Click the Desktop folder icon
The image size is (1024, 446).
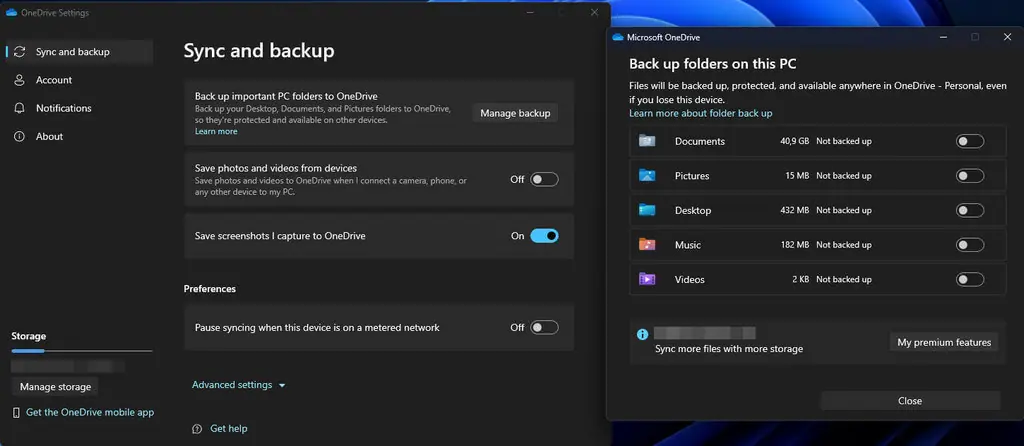[x=647, y=210]
